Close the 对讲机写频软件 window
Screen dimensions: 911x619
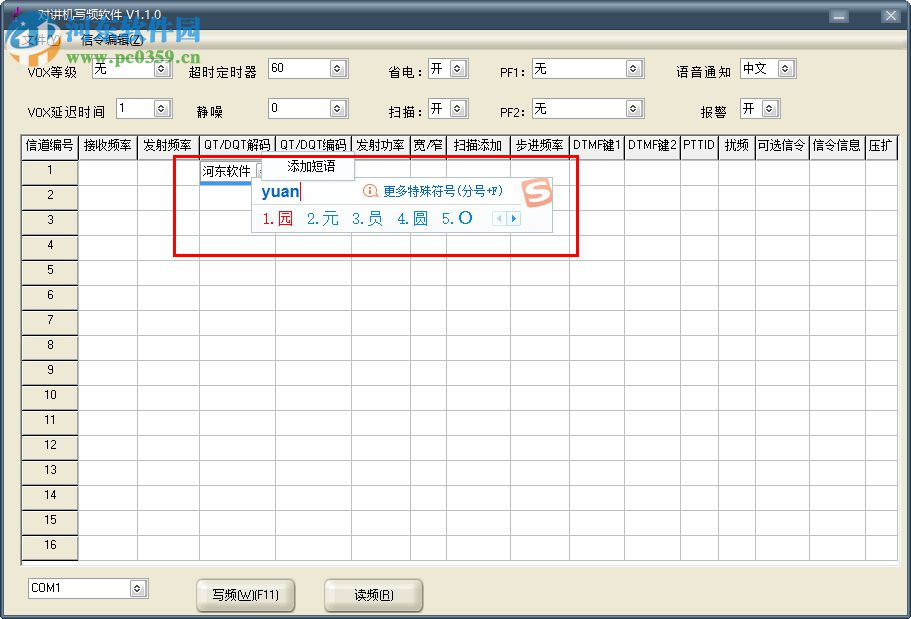point(891,16)
